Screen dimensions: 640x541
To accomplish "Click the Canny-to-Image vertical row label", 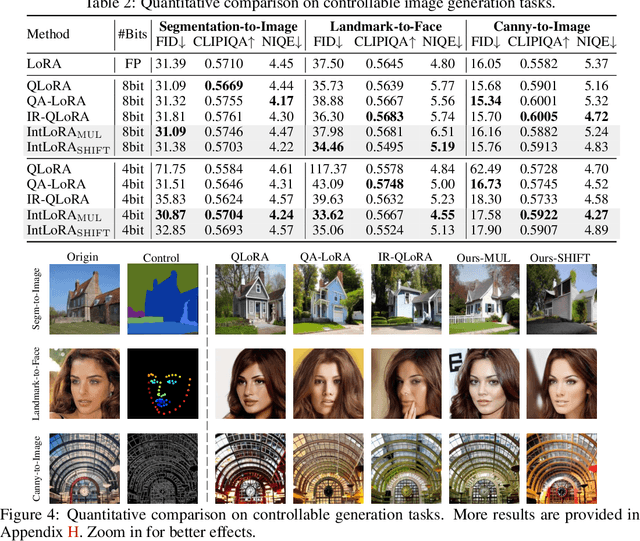I will pyautogui.click(x=36, y=468).
